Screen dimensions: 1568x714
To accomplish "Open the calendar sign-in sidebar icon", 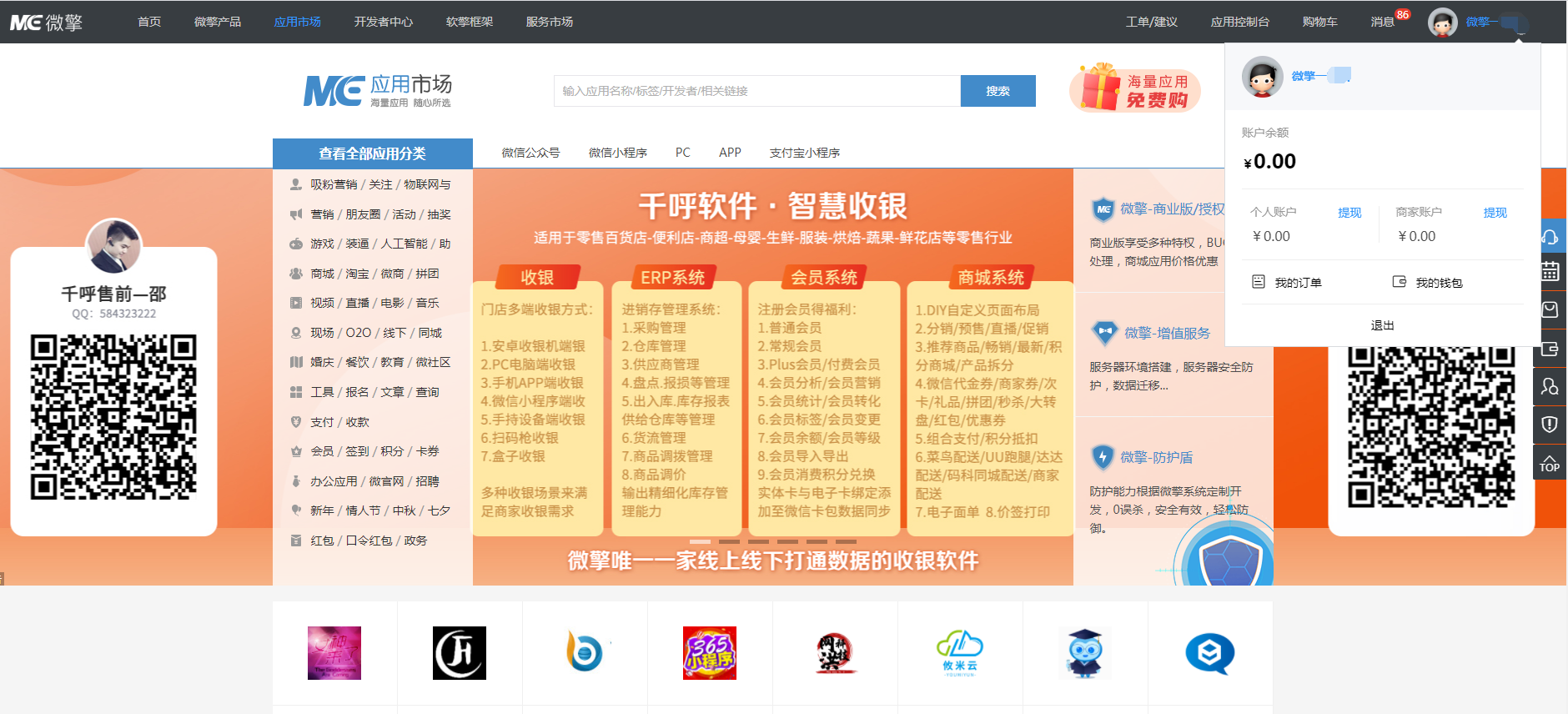I will (1550, 271).
